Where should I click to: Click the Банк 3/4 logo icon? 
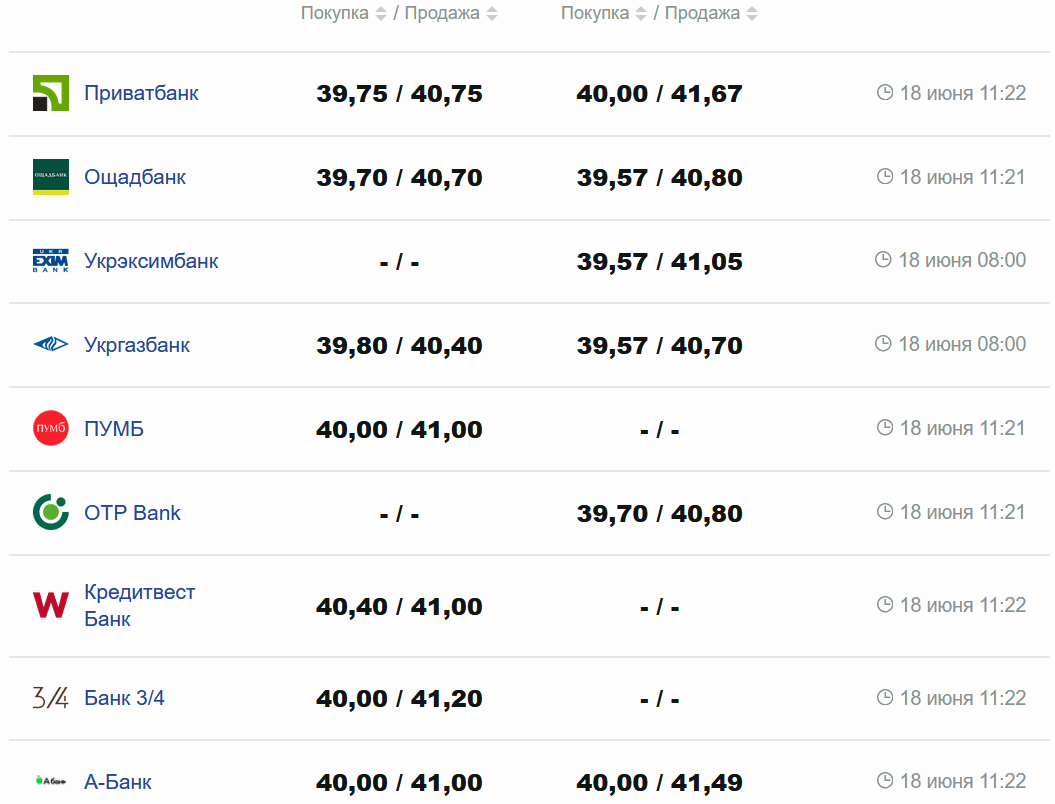tap(51, 698)
